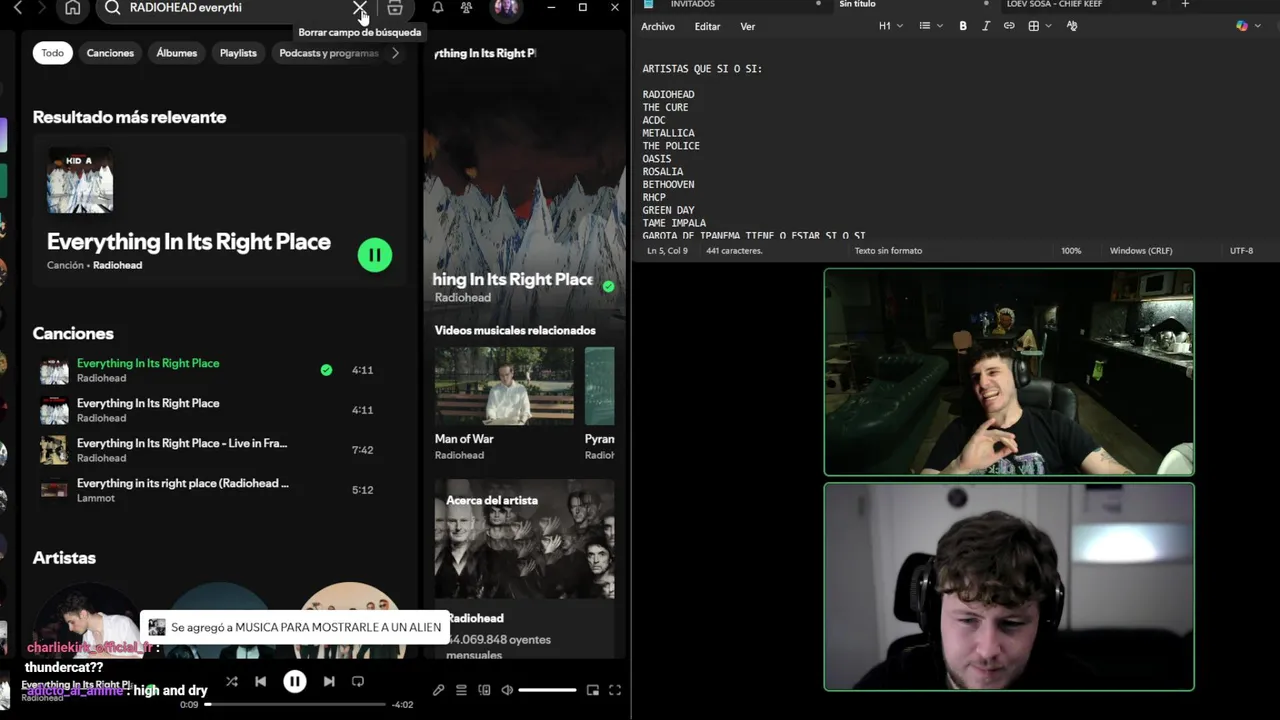Go back with Spotify's left arrow
The height and width of the screenshot is (720, 1280).
(x=17, y=8)
